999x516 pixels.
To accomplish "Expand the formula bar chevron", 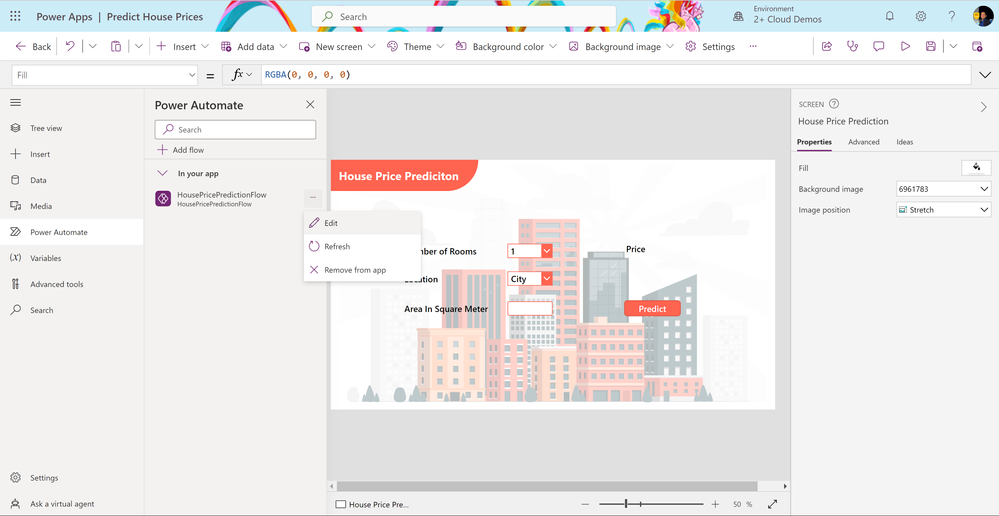I will tap(984, 75).
